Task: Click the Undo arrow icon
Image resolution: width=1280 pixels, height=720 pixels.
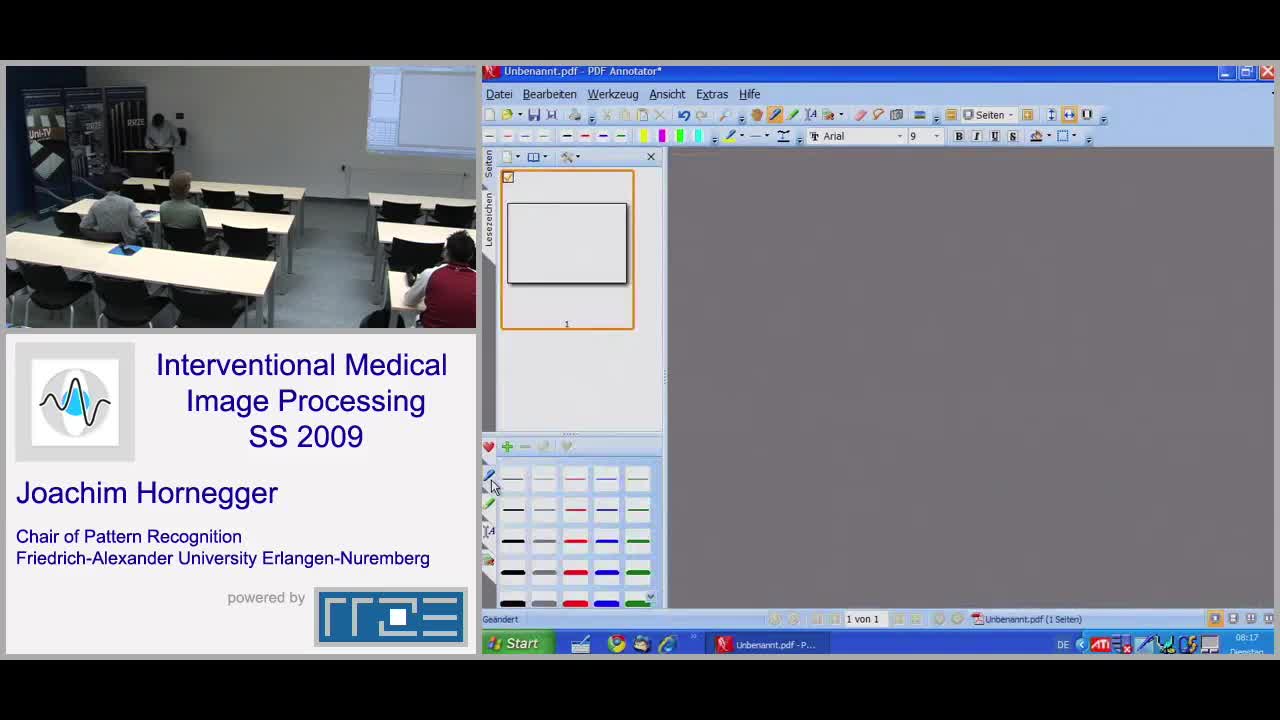Action: click(x=684, y=115)
